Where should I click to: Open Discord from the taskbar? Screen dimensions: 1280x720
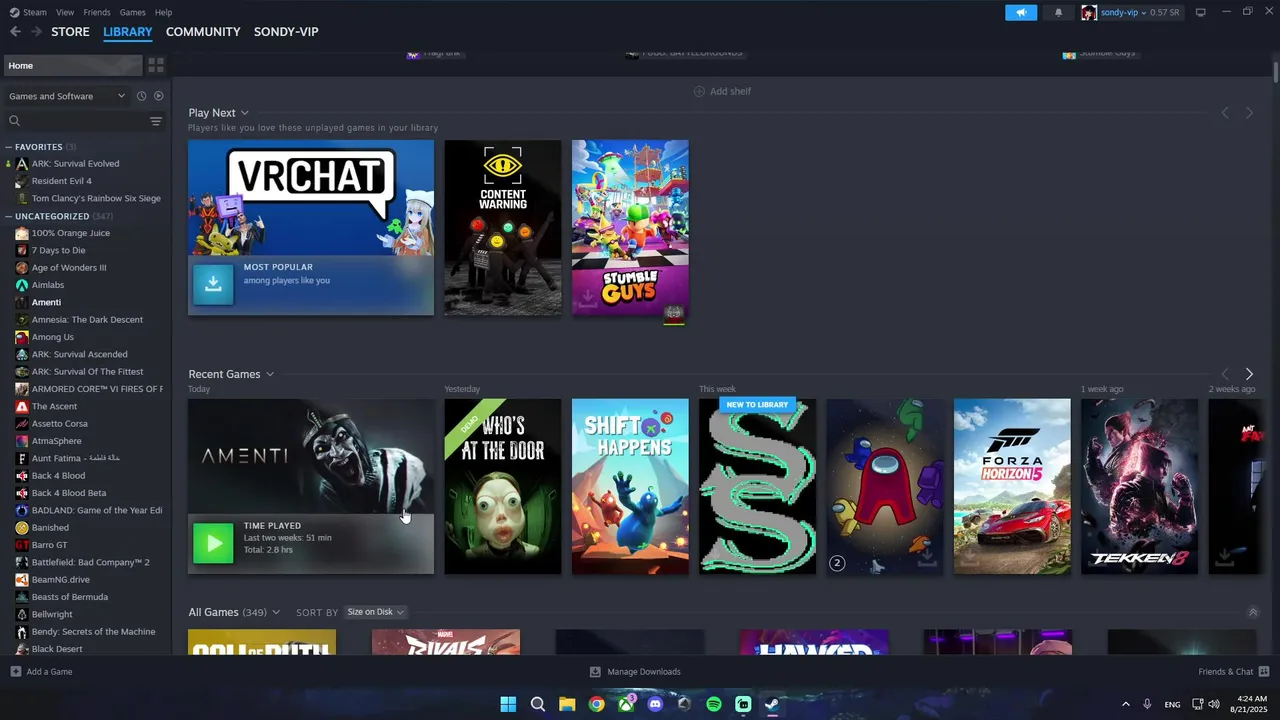pos(655,704)
